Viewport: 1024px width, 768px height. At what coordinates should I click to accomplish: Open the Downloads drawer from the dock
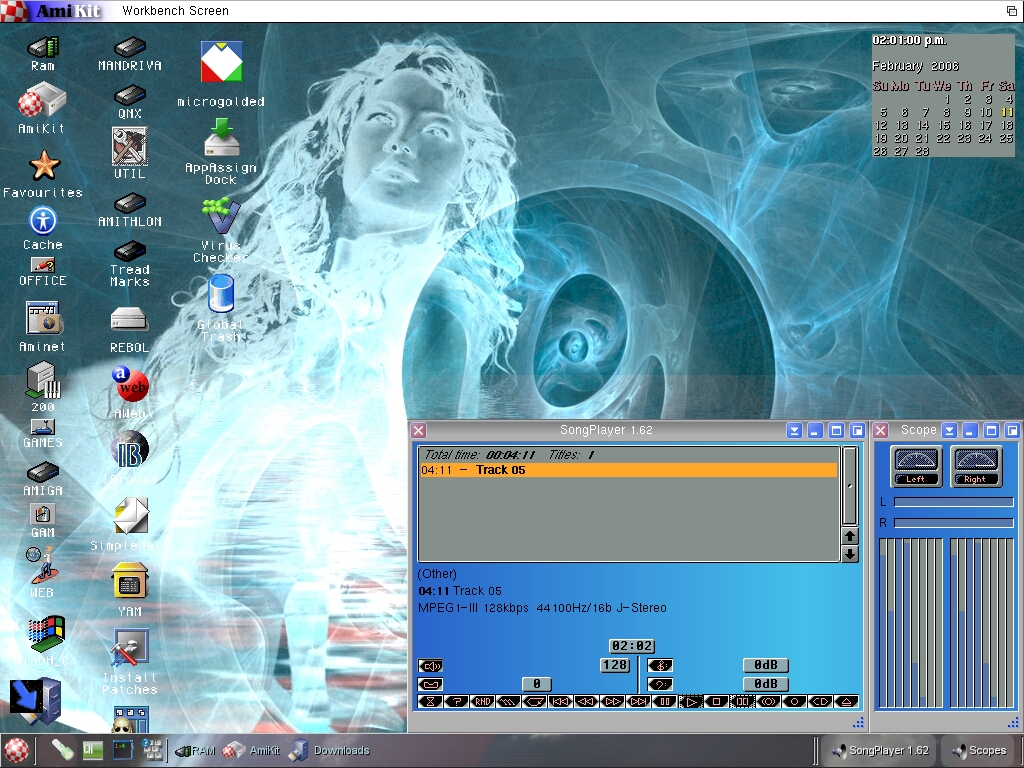coord(330,750)
